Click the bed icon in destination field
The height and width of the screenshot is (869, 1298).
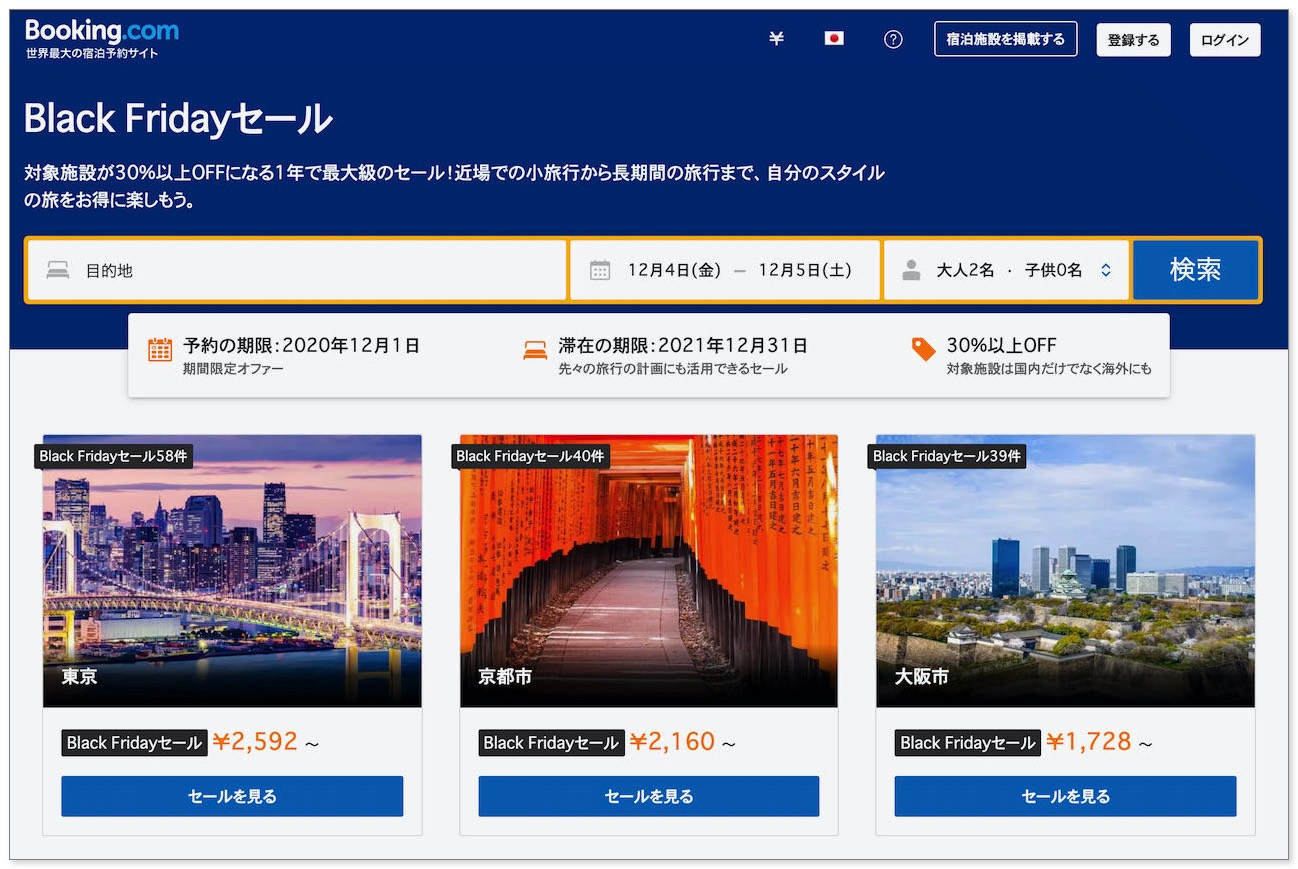click(58, 270)
